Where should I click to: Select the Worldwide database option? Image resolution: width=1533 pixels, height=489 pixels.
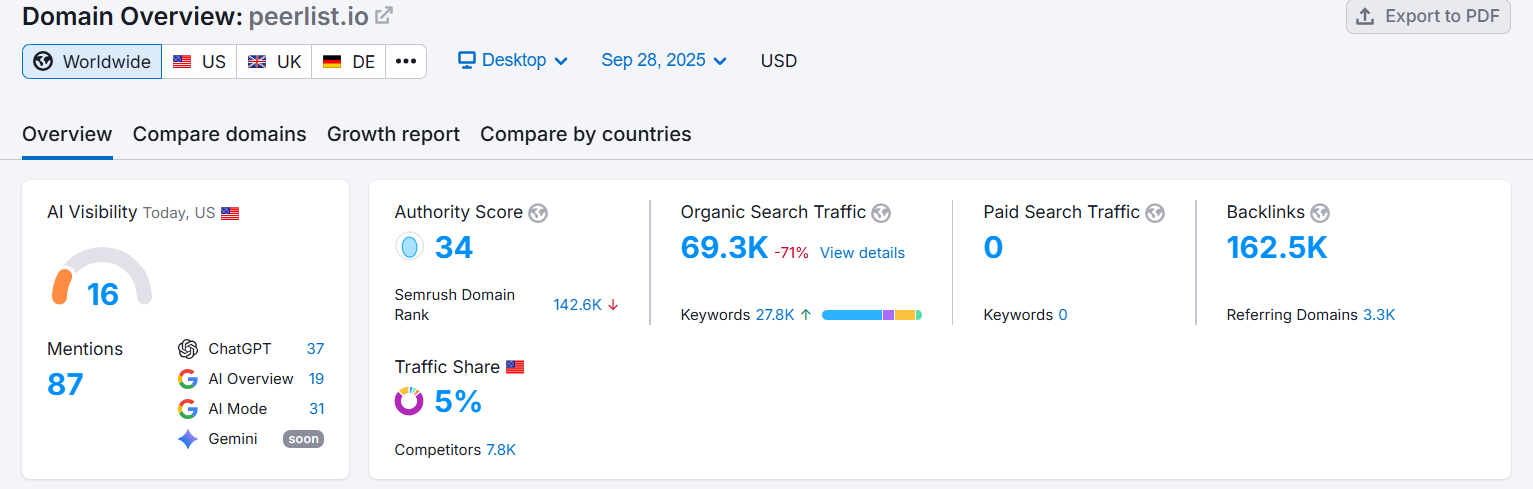point(92,61)
